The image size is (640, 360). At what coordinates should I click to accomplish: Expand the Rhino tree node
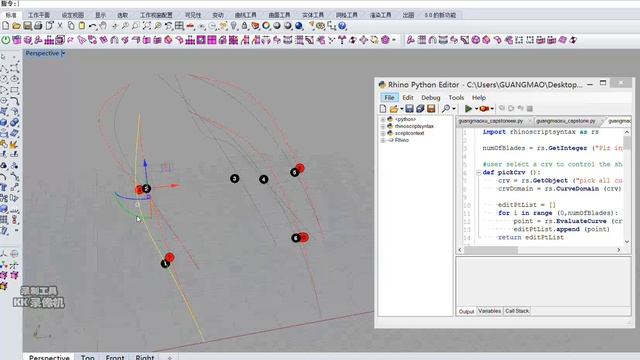point(383,140)
